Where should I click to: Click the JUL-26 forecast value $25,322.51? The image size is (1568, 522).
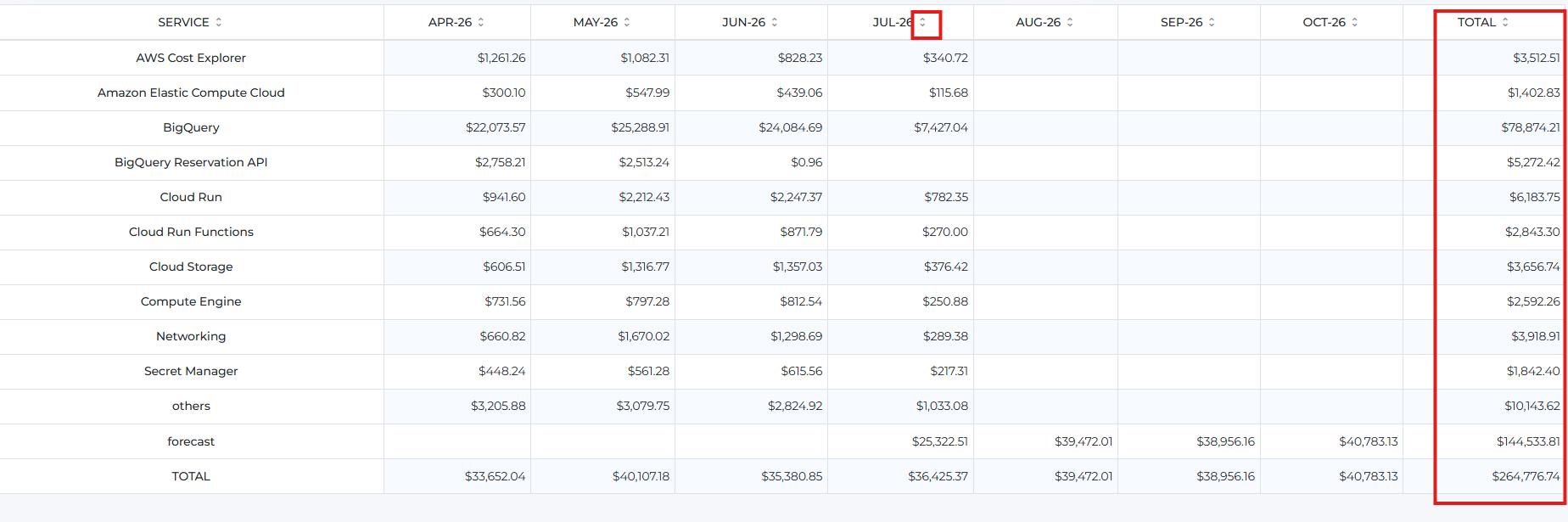tap(940, 441)
